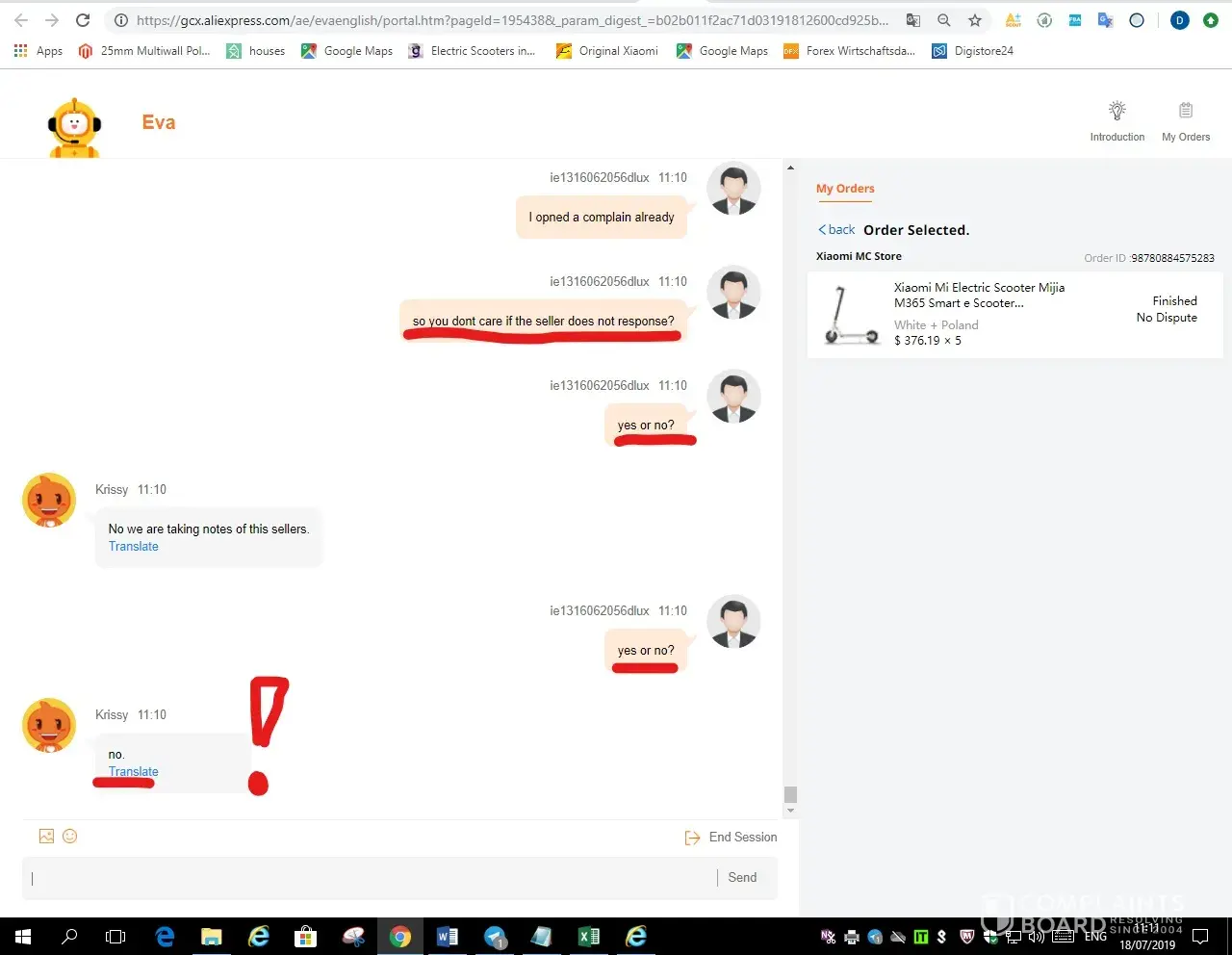Open File Explorer from the taskbar
Image resolution: width=1232 pixels, height=955 pixels.
212,936
